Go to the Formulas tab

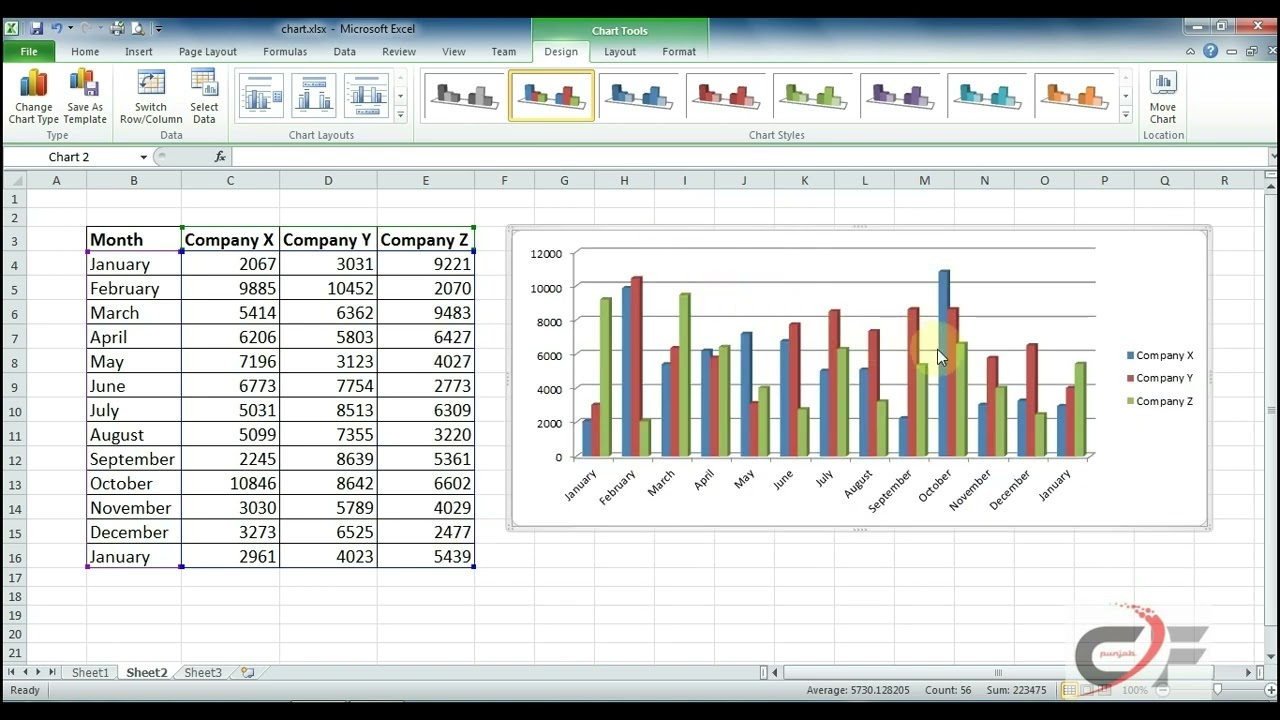(285, 52)
